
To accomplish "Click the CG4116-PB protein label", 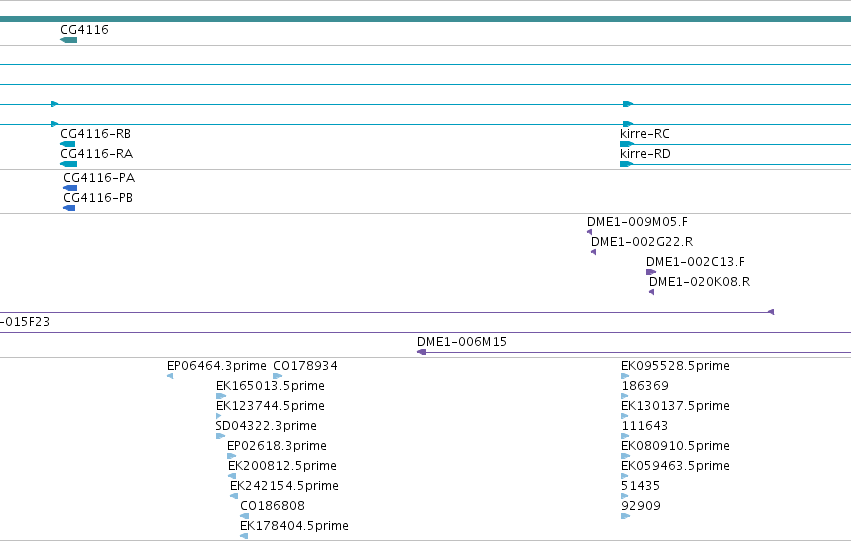I will pos(98,198).
